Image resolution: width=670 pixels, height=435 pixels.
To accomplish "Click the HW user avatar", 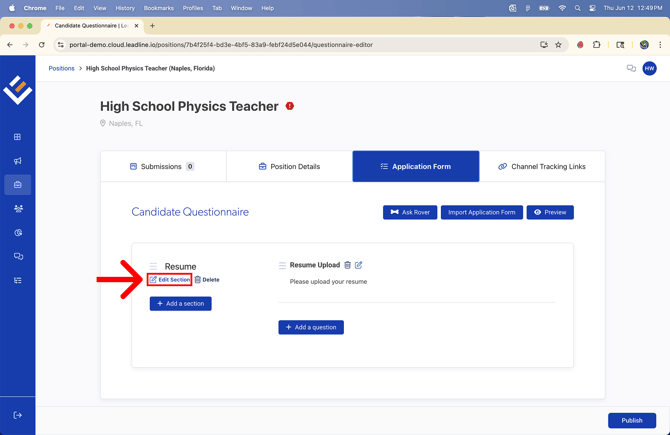I will [649, 69].
